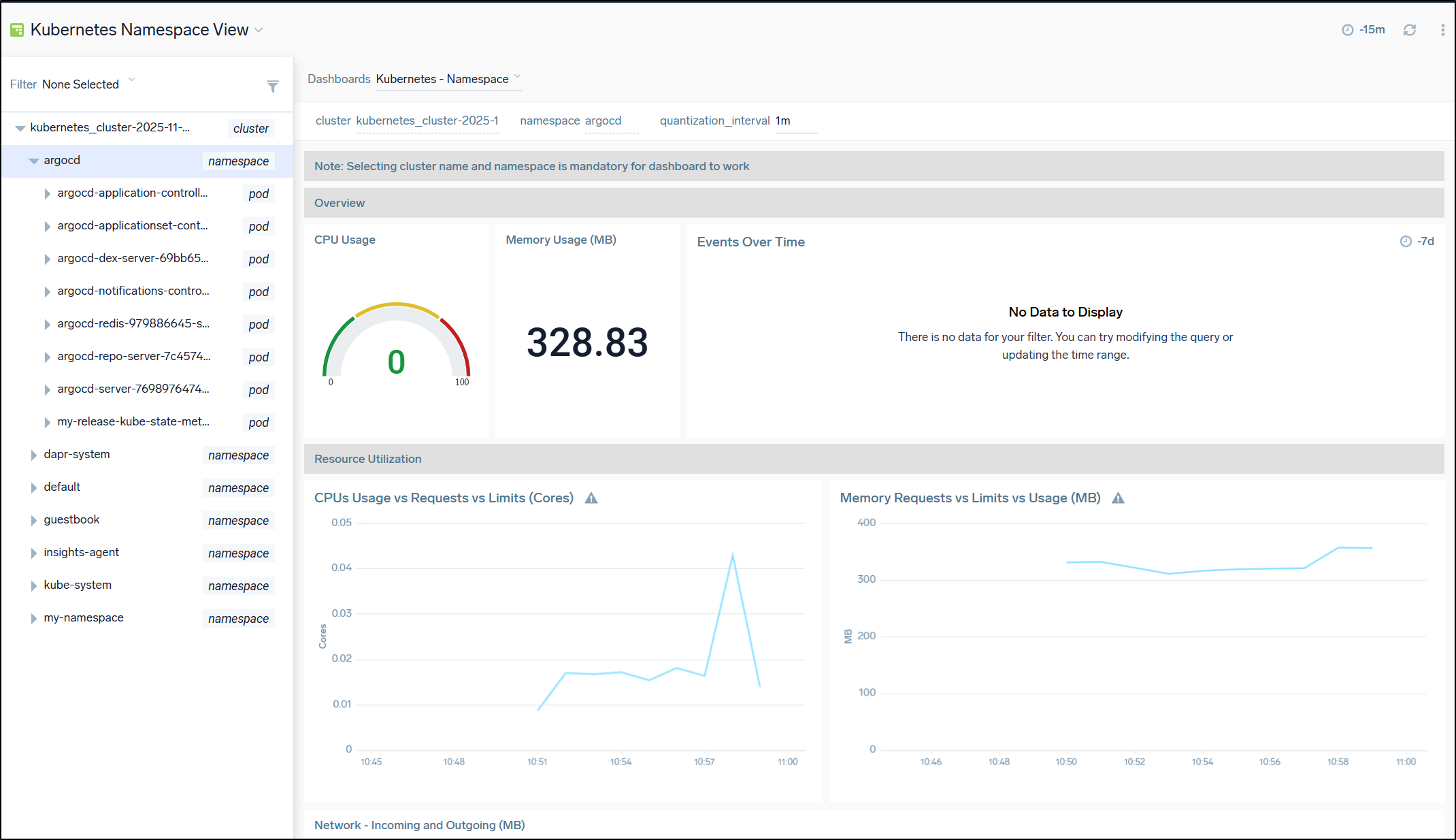Expand the argocd-redis pod entry
1456x840 pixels.
[x=47, y=325]
